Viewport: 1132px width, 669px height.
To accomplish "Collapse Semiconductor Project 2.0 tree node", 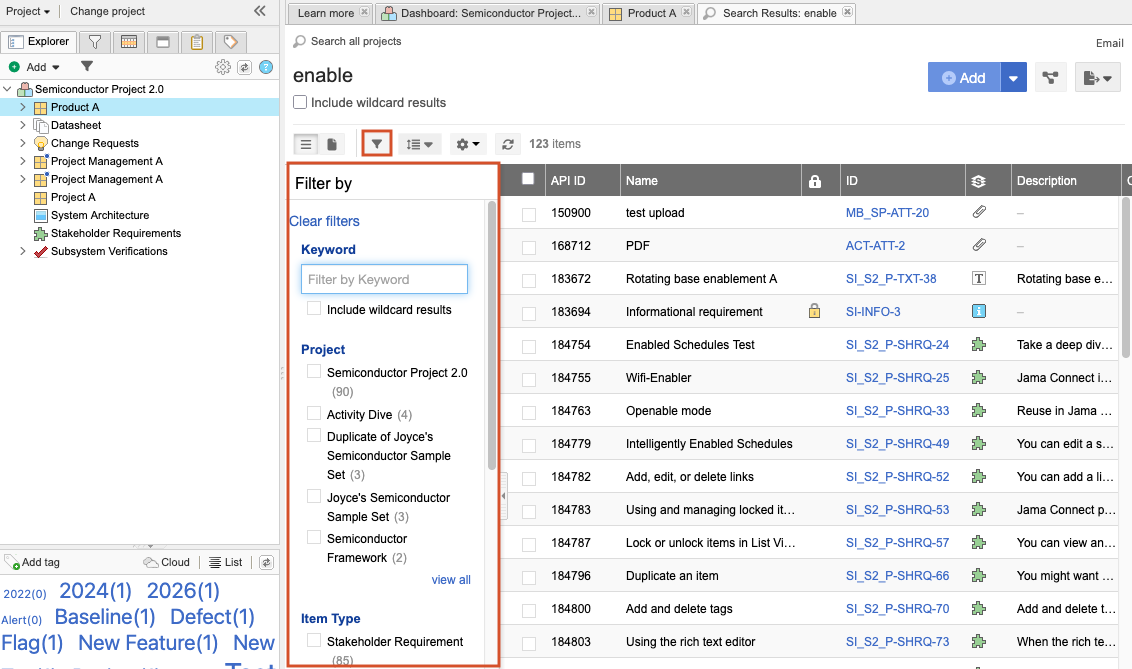I will point(7,89).
